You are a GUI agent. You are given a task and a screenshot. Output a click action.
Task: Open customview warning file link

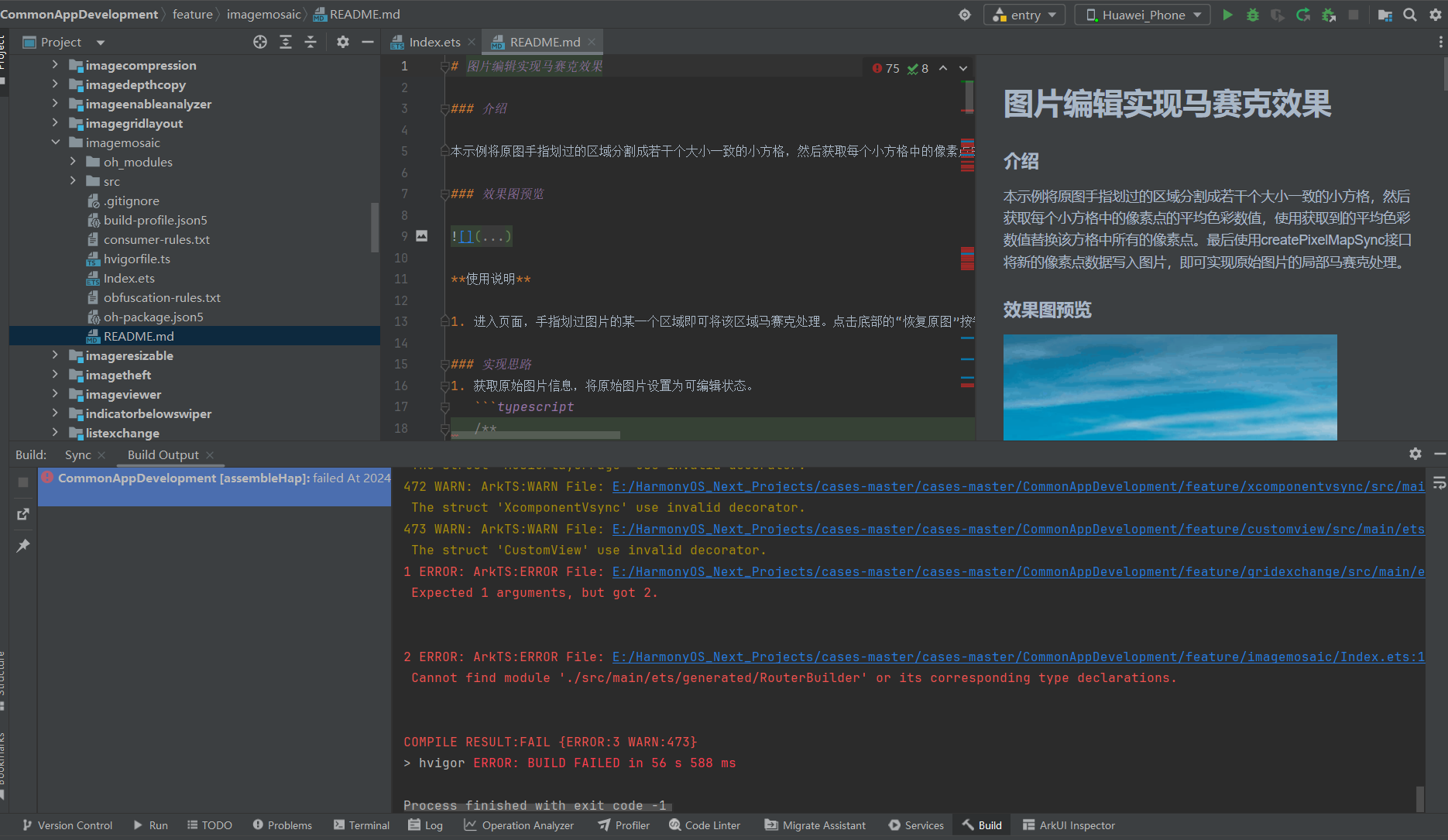[x=1018, y=529]
